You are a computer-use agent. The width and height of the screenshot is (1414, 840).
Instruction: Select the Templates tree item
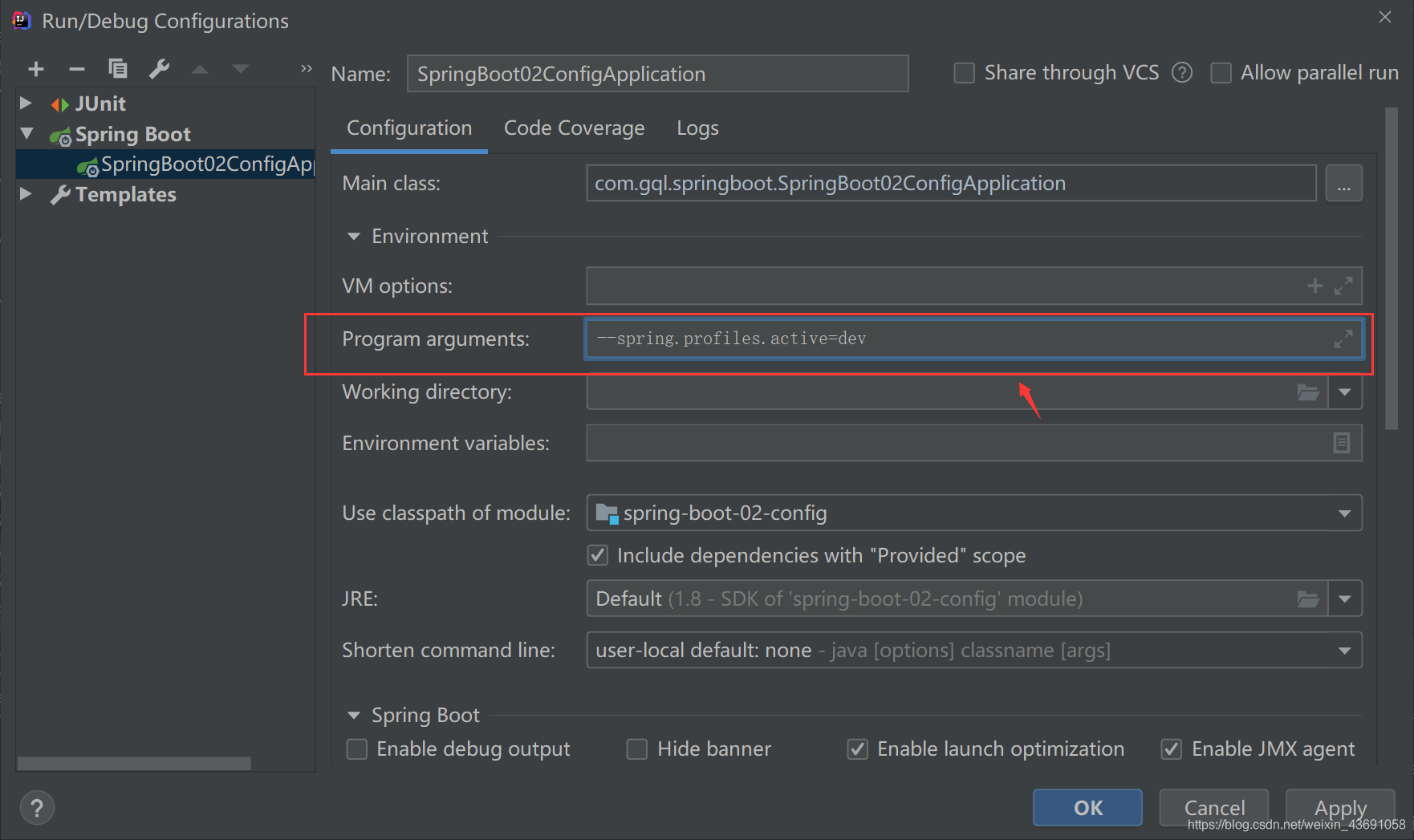tap(125, 194)
